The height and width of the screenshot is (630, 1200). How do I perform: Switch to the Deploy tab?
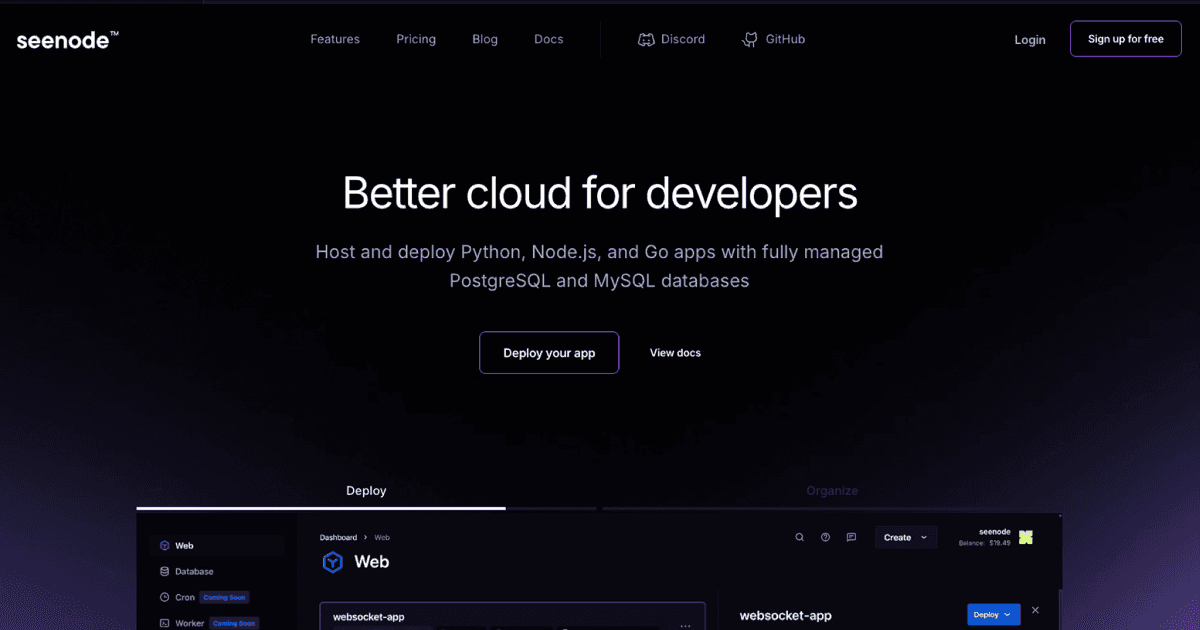[366, 491]
